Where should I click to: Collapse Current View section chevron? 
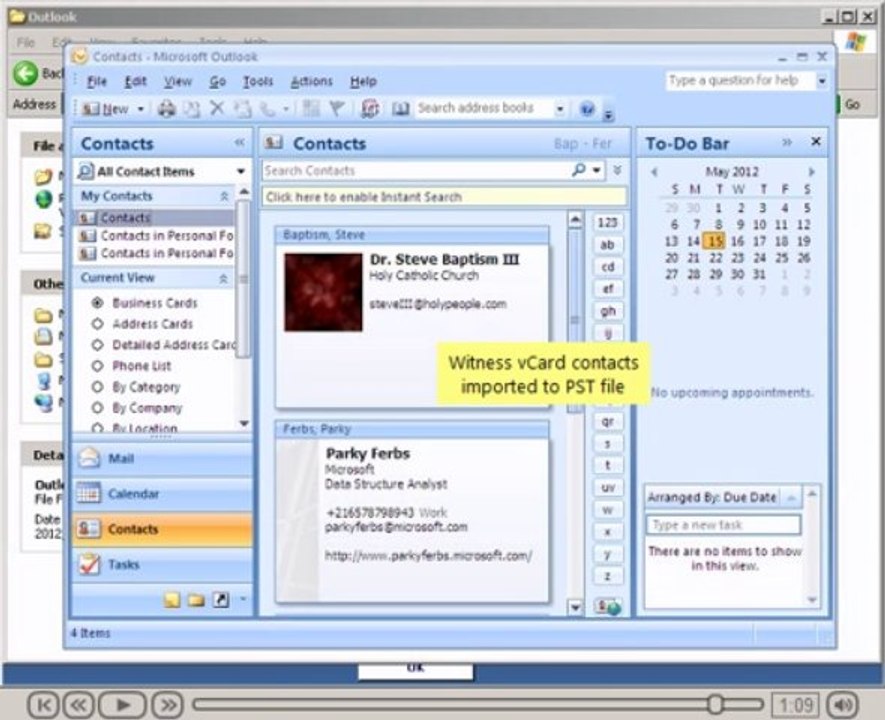click(224, 278)
